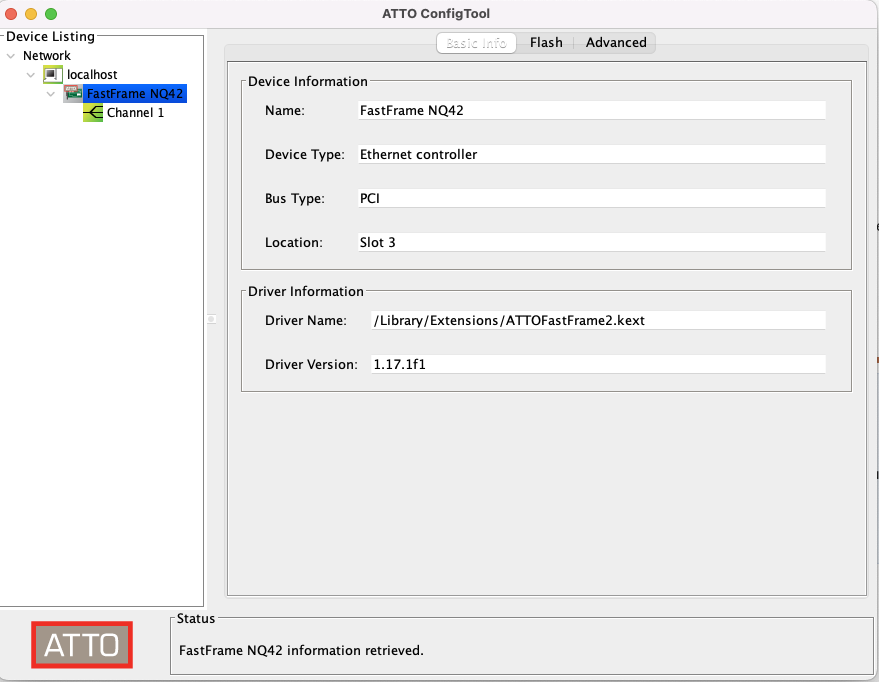The width and height of the screenshot is (879, 682).
Task: Minimize the ATTO ConfigTool window
Action: click(31, 14)
